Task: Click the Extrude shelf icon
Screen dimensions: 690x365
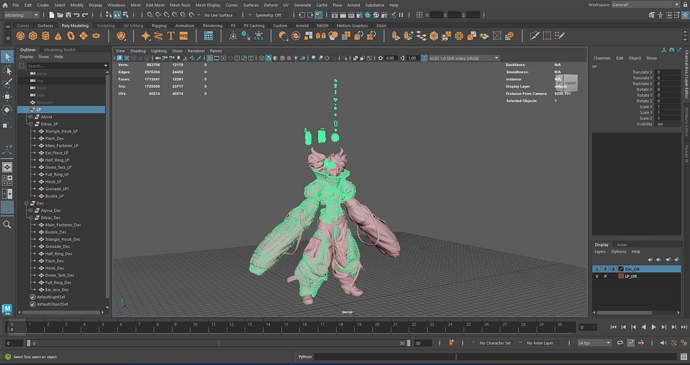Action: pos(396,36)
